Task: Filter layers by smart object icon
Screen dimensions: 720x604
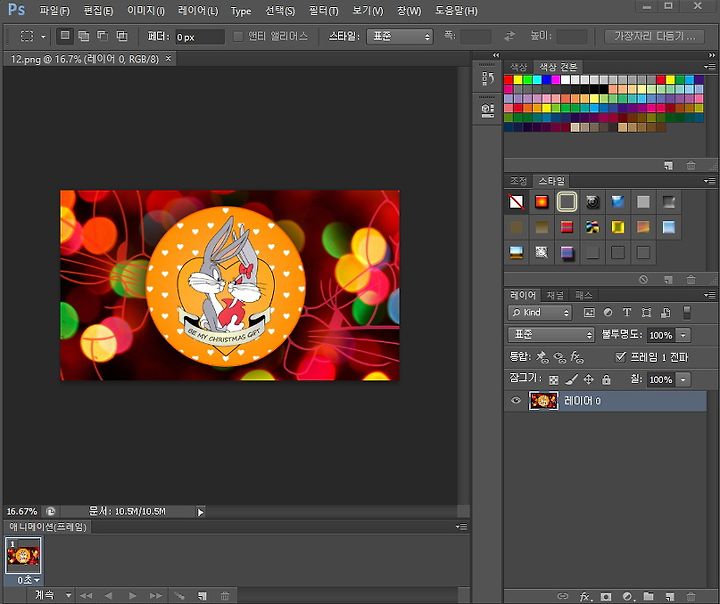Action: point(665,312)
